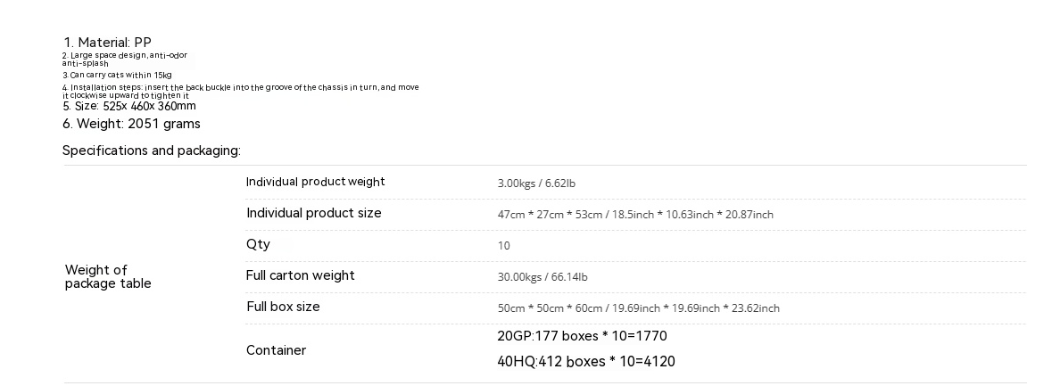
Task: Click the 'Qty' row label
Action: point(258,244)
